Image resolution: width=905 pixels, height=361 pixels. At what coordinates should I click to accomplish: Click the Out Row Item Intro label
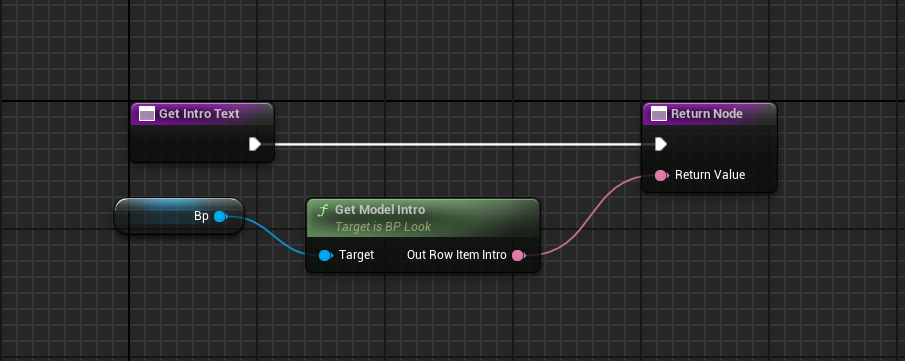tap(457, 255)
